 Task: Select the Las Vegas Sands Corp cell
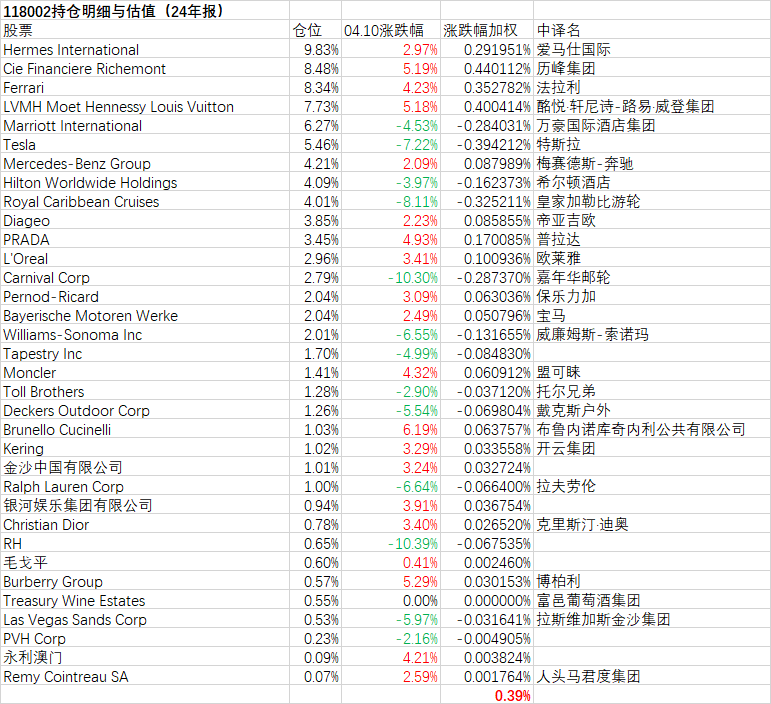point(145,619)
